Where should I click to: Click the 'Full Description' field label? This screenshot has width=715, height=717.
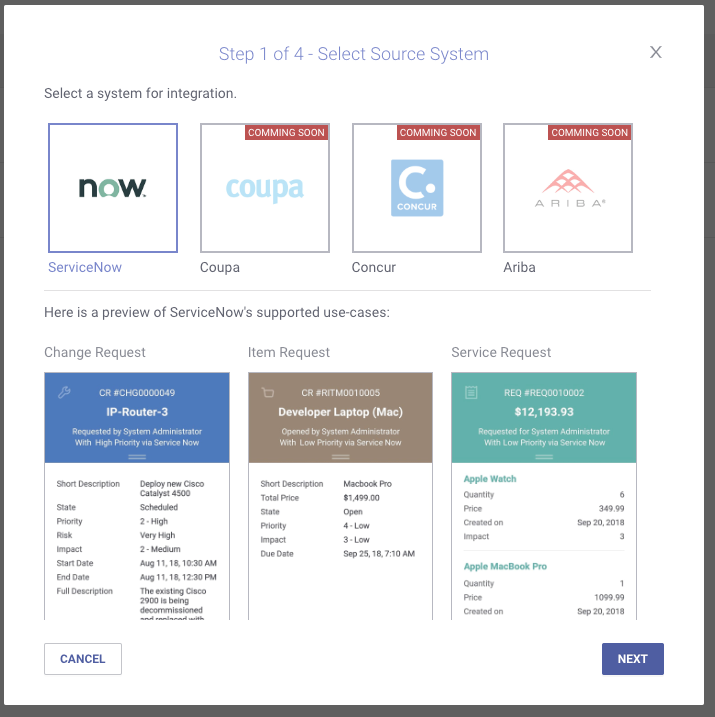point(85,591)
